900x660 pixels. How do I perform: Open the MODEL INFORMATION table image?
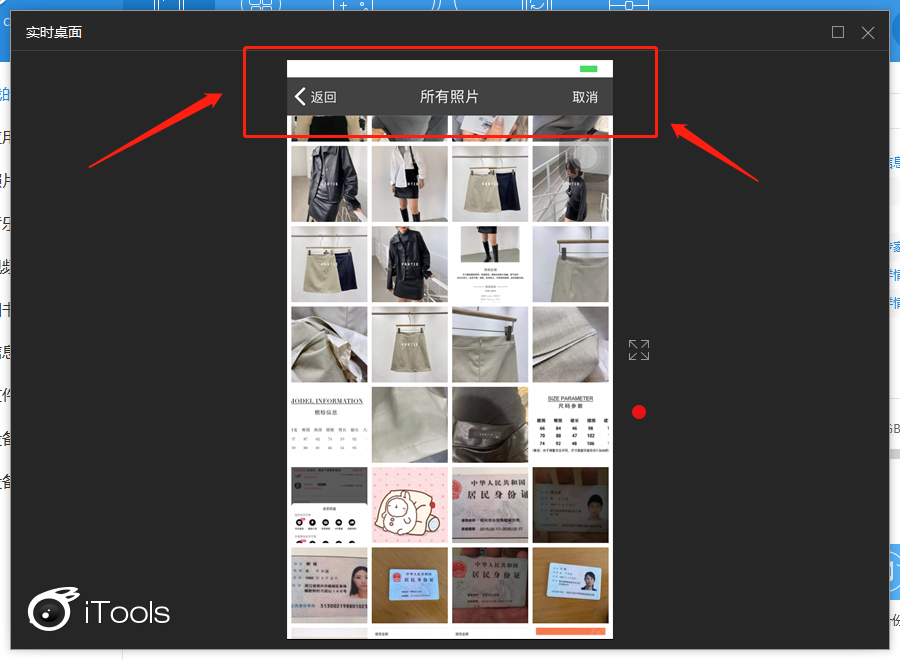[x=329, y=425]
